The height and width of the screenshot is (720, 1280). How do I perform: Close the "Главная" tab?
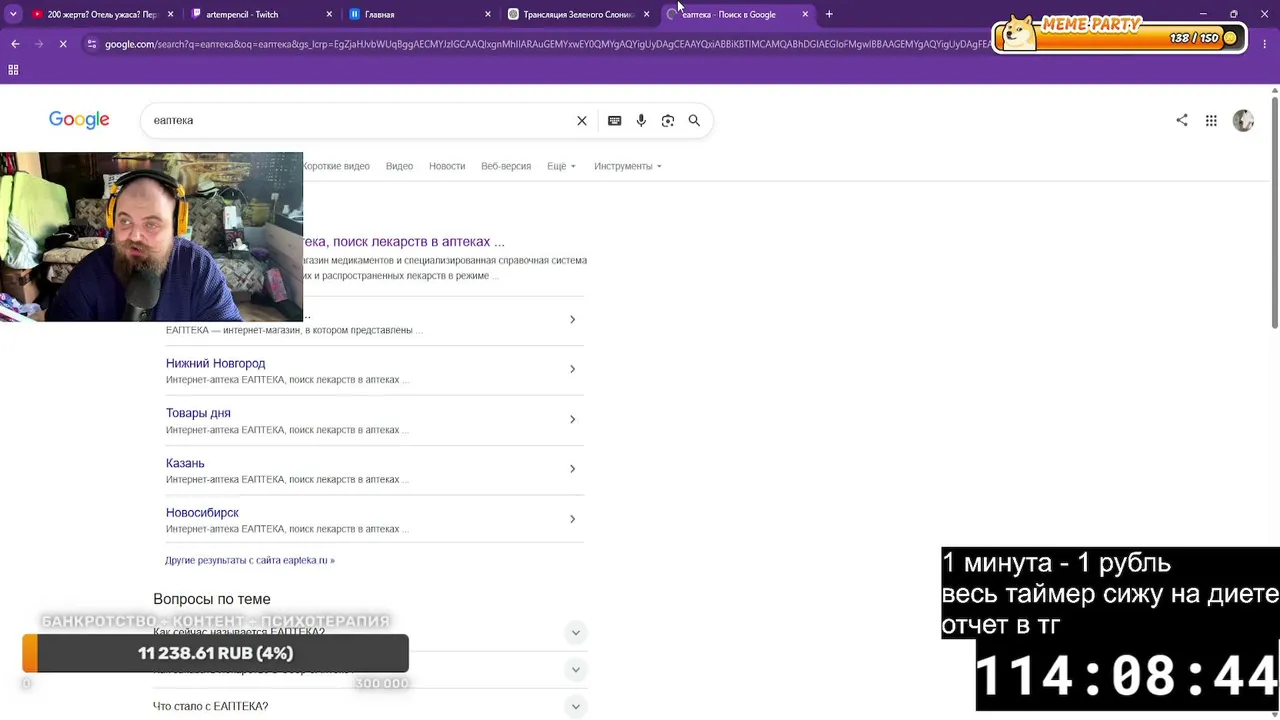(x=488, y=14)
